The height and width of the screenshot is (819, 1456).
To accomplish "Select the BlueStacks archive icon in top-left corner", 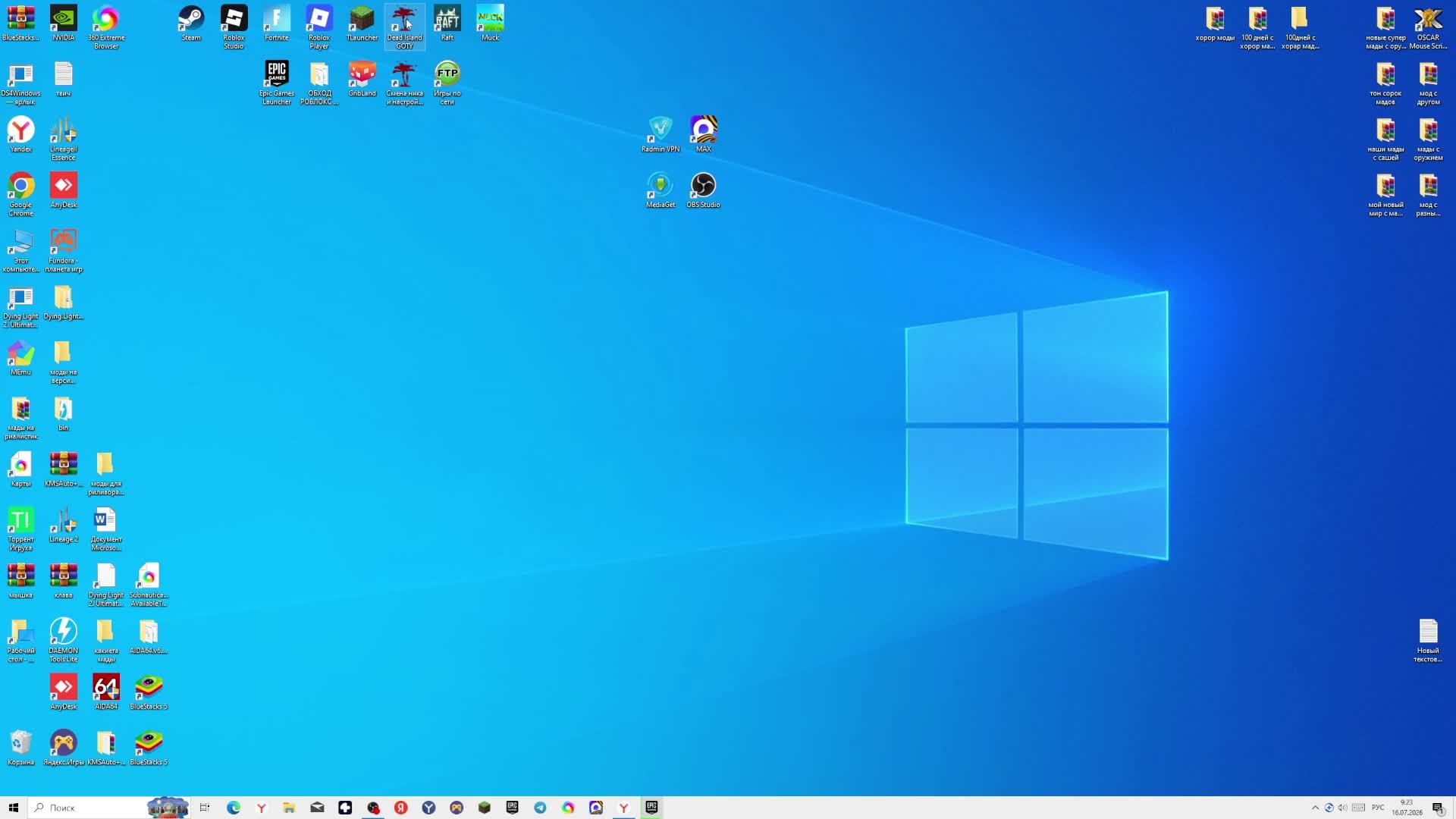I will 20,24.
